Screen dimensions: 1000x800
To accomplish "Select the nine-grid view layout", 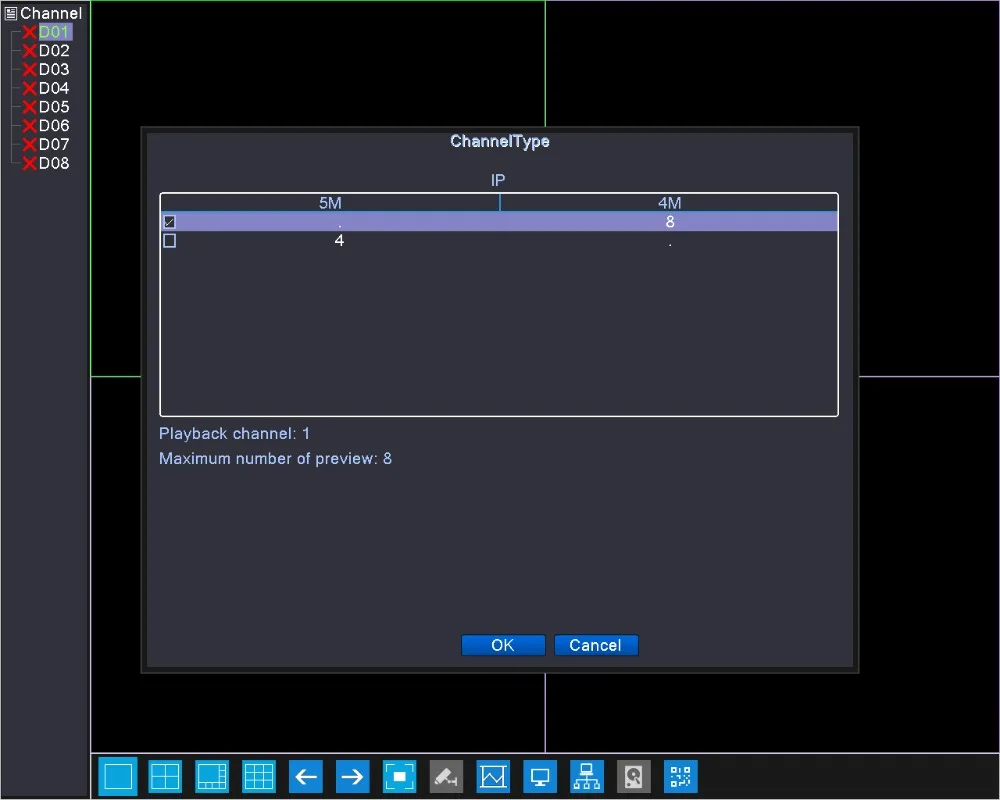I will pyautogui.click(x=259, y=776).
